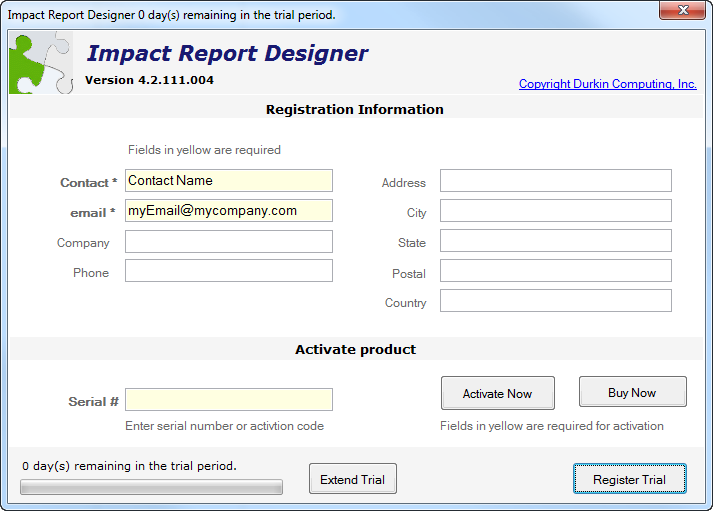
Task: Click the Contact name input field
Action: pyautogui.click(x=229, y=180)
